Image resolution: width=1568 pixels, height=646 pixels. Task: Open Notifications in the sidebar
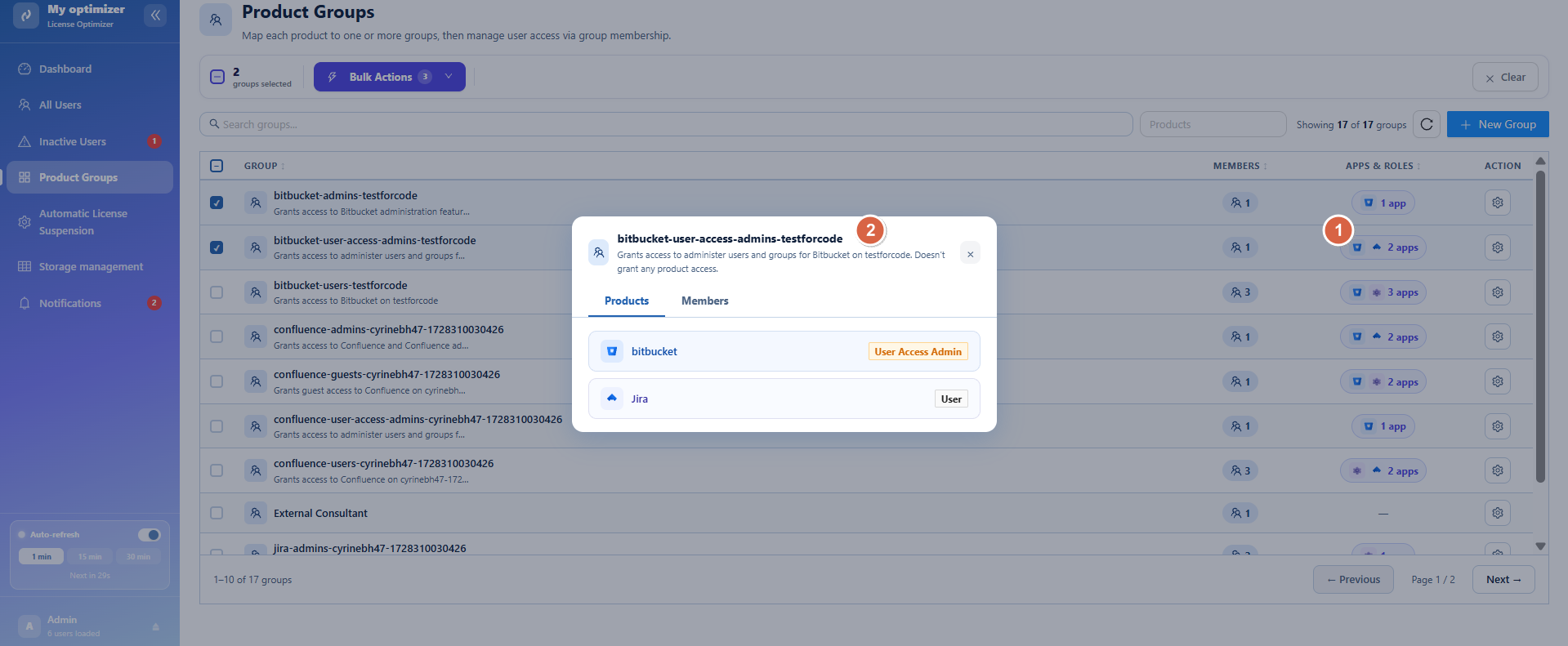point(90,303)
